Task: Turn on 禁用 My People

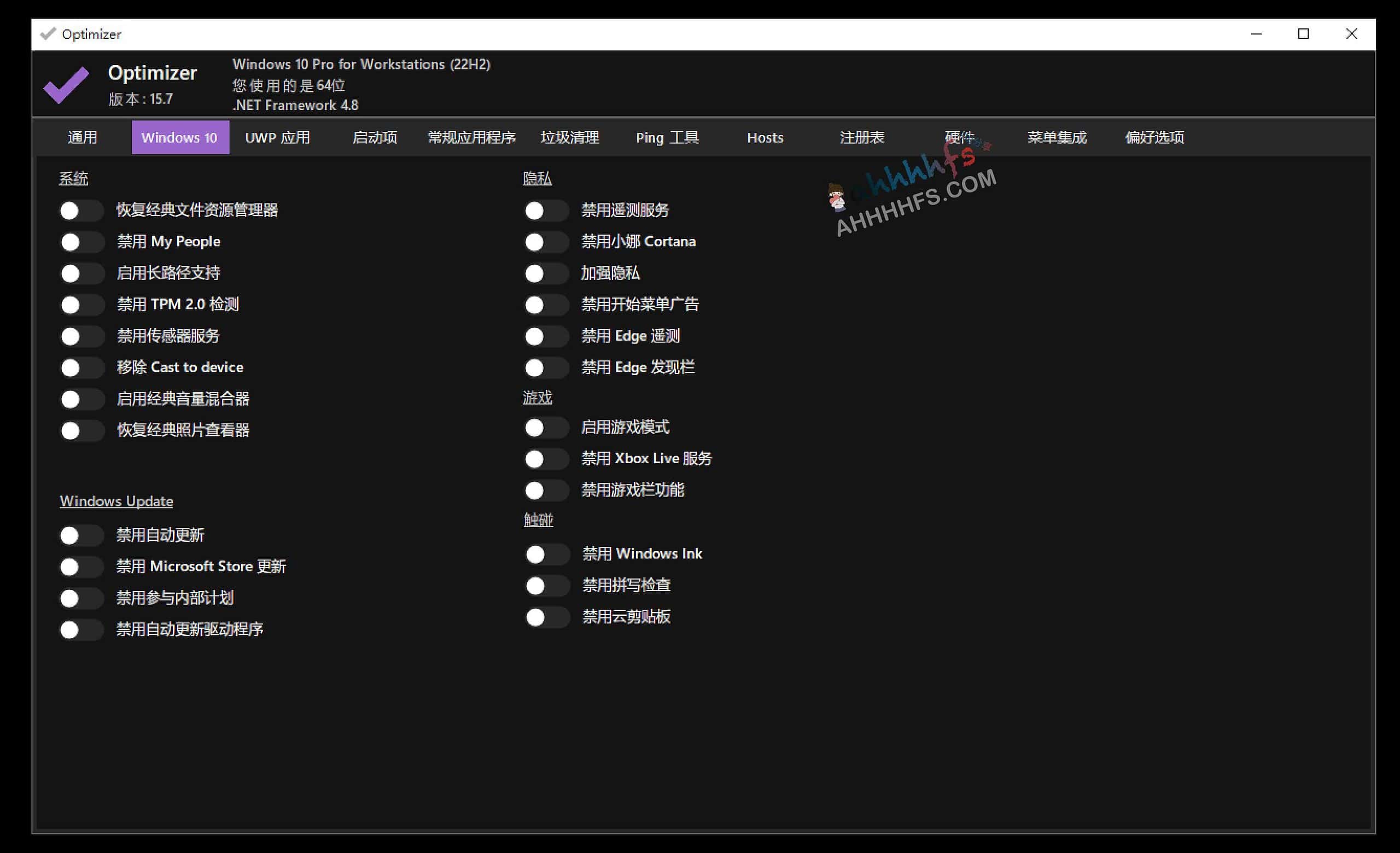Action: (x=81, y=241)
